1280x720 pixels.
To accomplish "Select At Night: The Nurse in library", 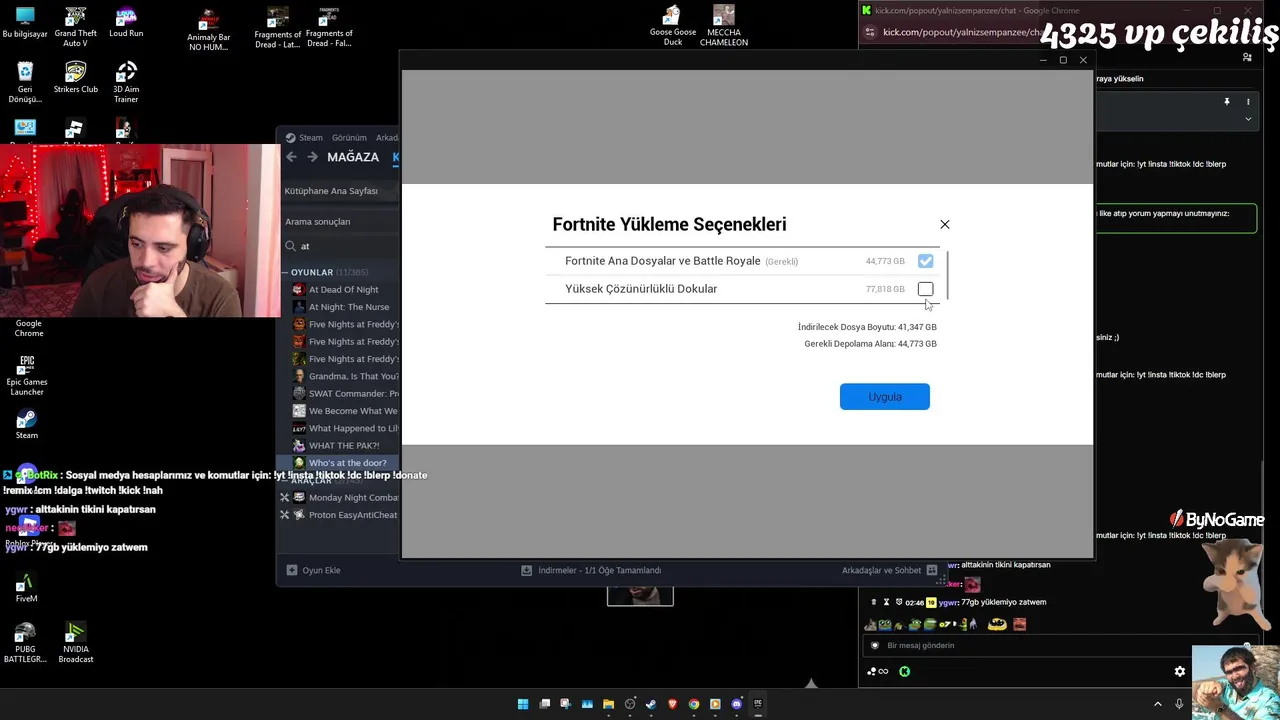I will point(348,307).
